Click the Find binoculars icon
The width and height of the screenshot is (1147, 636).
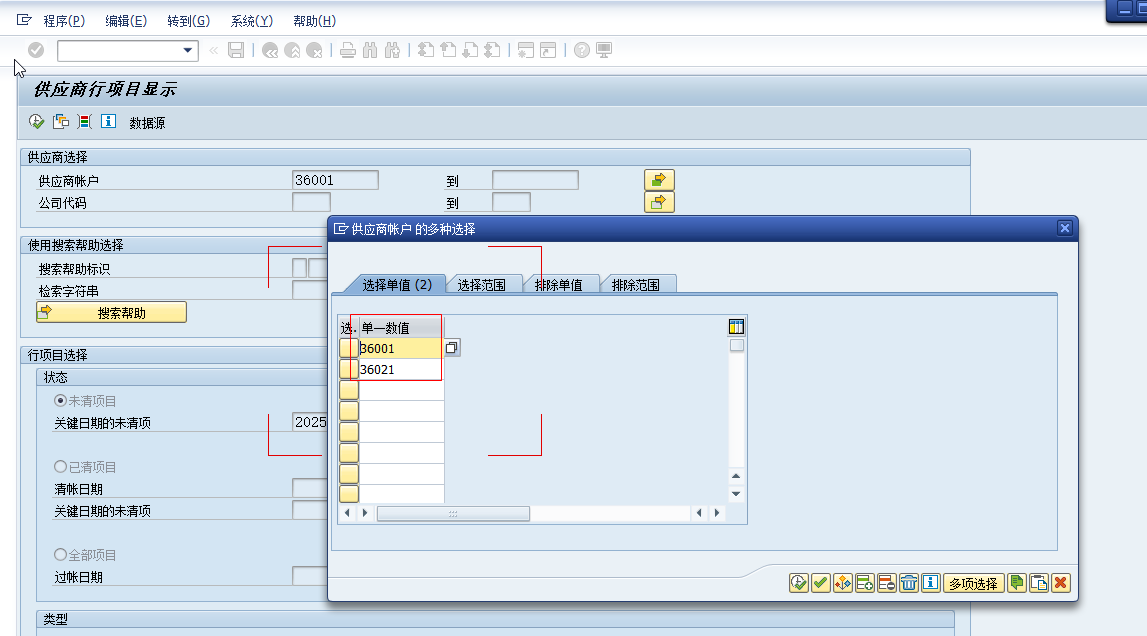click(370, 50)
